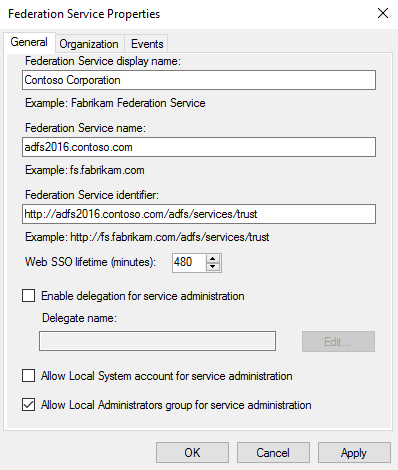Click the Delegate name field
The width and height of the screenshot is (398, 470).
click(x=157, y=341)
